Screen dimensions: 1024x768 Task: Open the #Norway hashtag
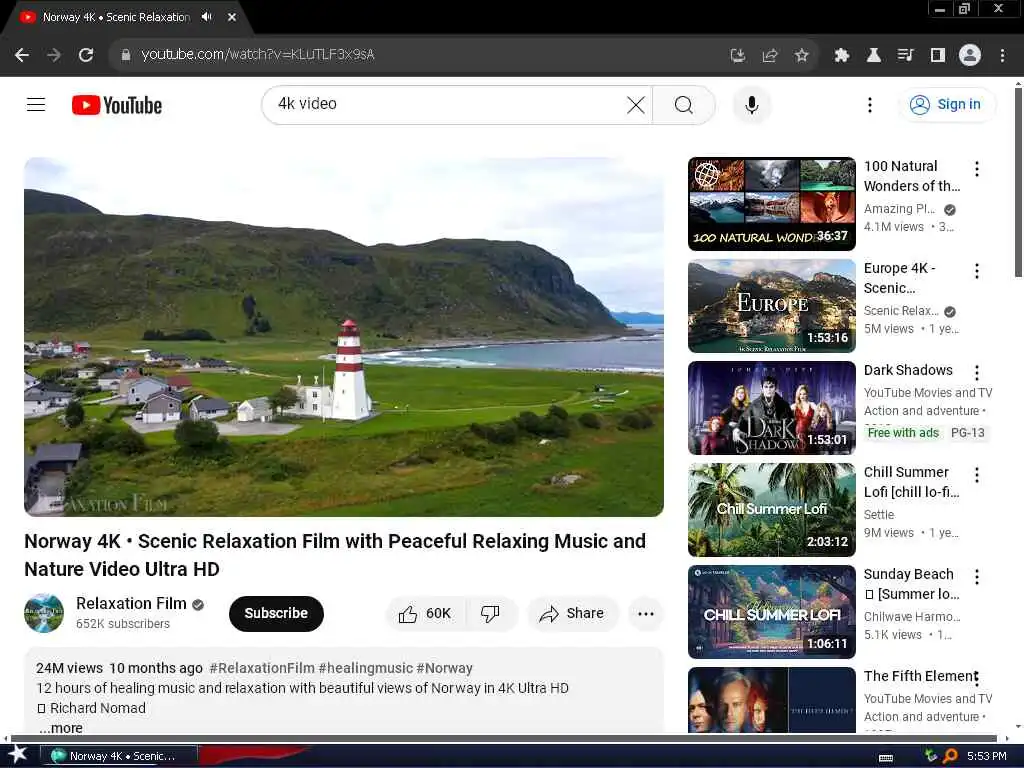coord(445,668)
